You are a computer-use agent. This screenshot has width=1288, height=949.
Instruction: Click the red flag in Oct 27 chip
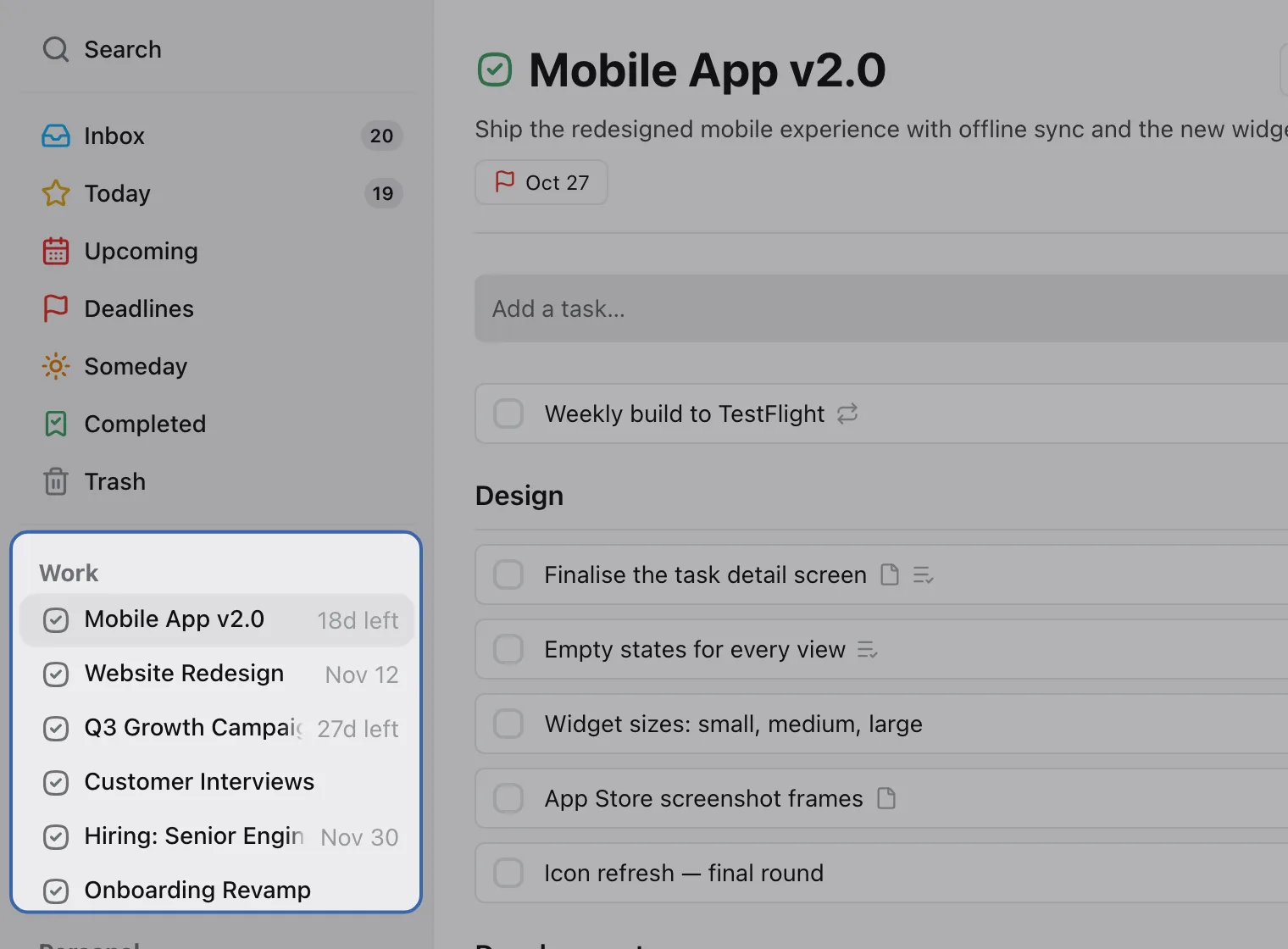(505, 181)
